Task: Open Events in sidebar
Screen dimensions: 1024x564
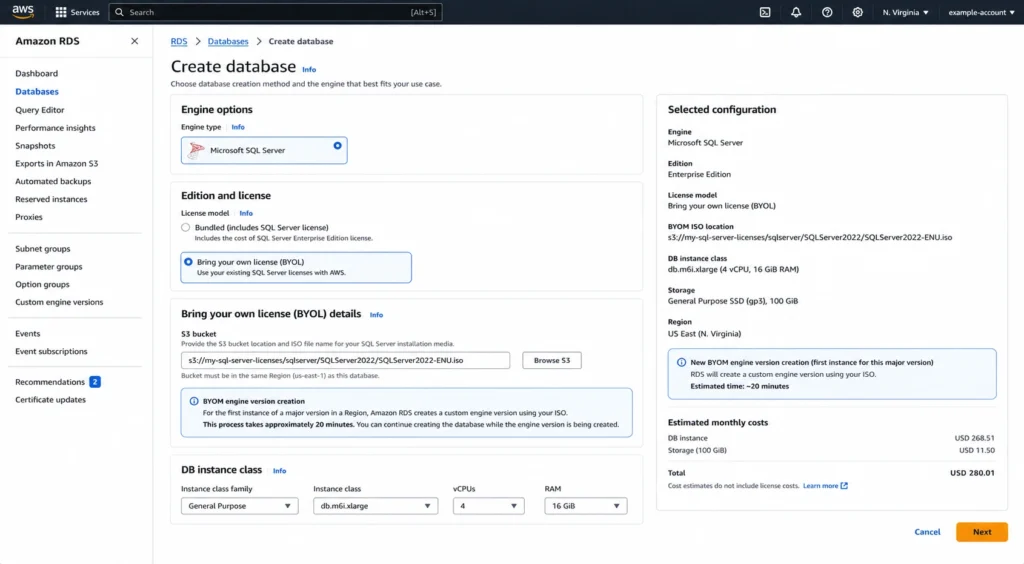Action: click(27, 334)
